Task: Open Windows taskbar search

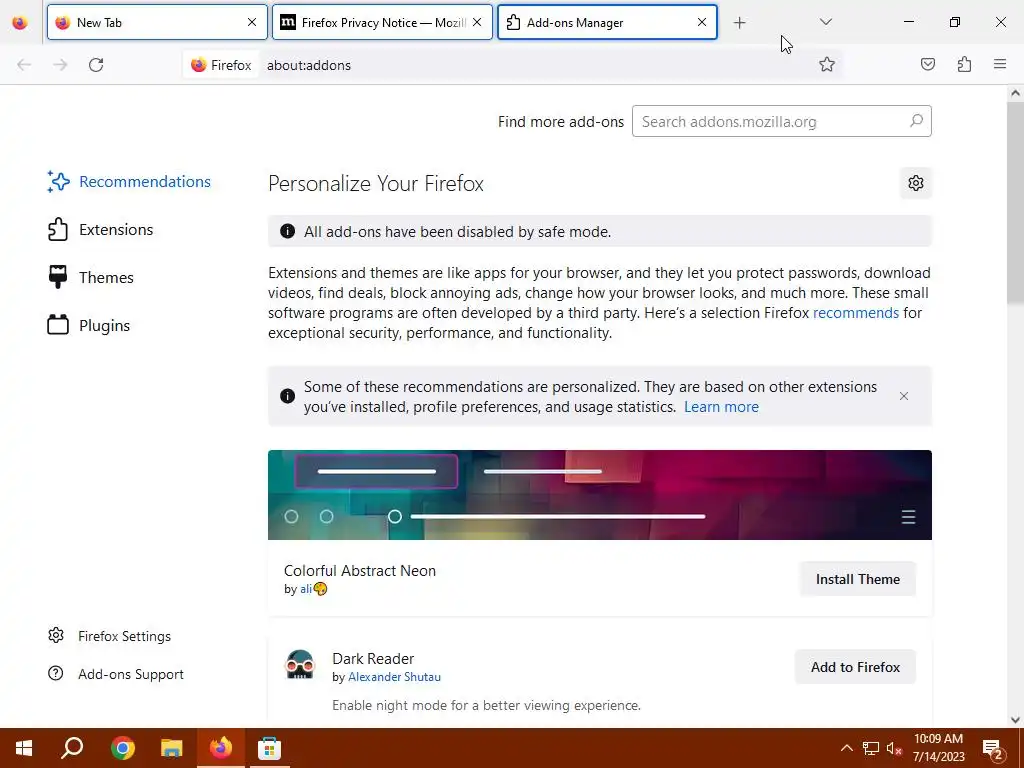Action: pyautogui.click(x=72, y=748)
